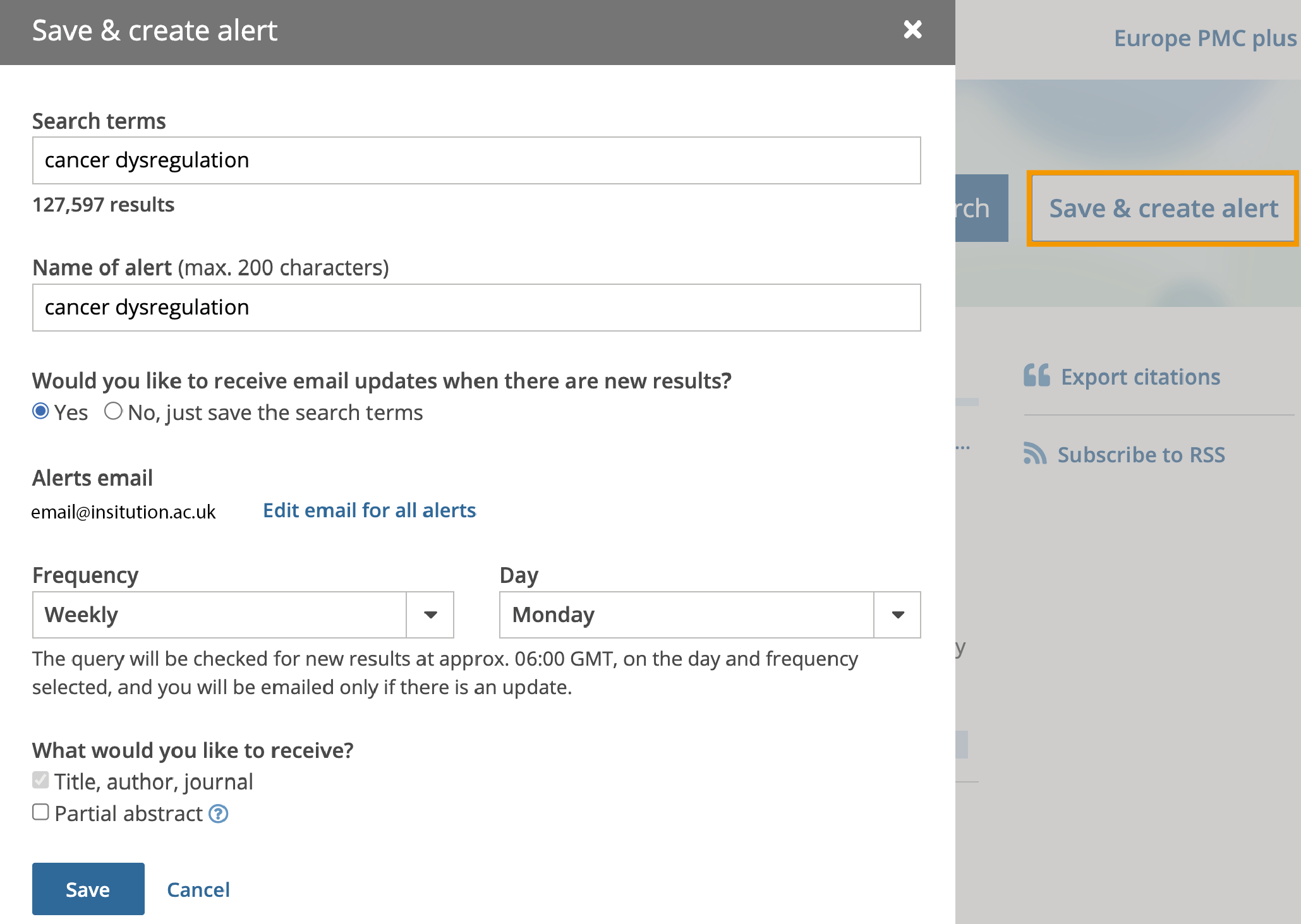
Task: Select Yes for email updates
Action: click(41, 412)
